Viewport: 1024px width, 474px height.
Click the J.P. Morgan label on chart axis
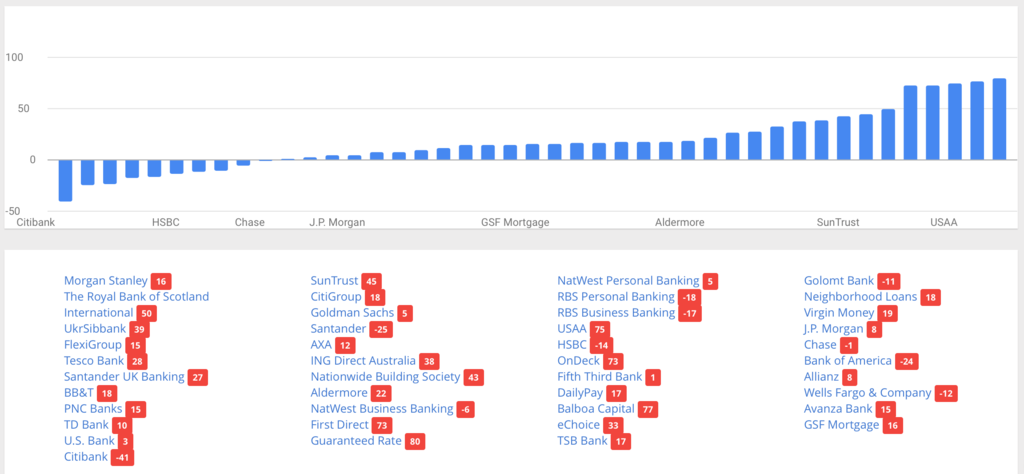337,222
